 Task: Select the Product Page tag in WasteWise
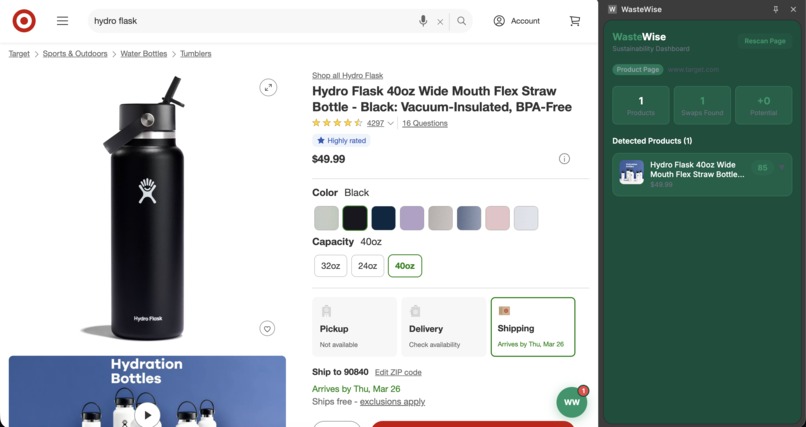click(637, 69)
